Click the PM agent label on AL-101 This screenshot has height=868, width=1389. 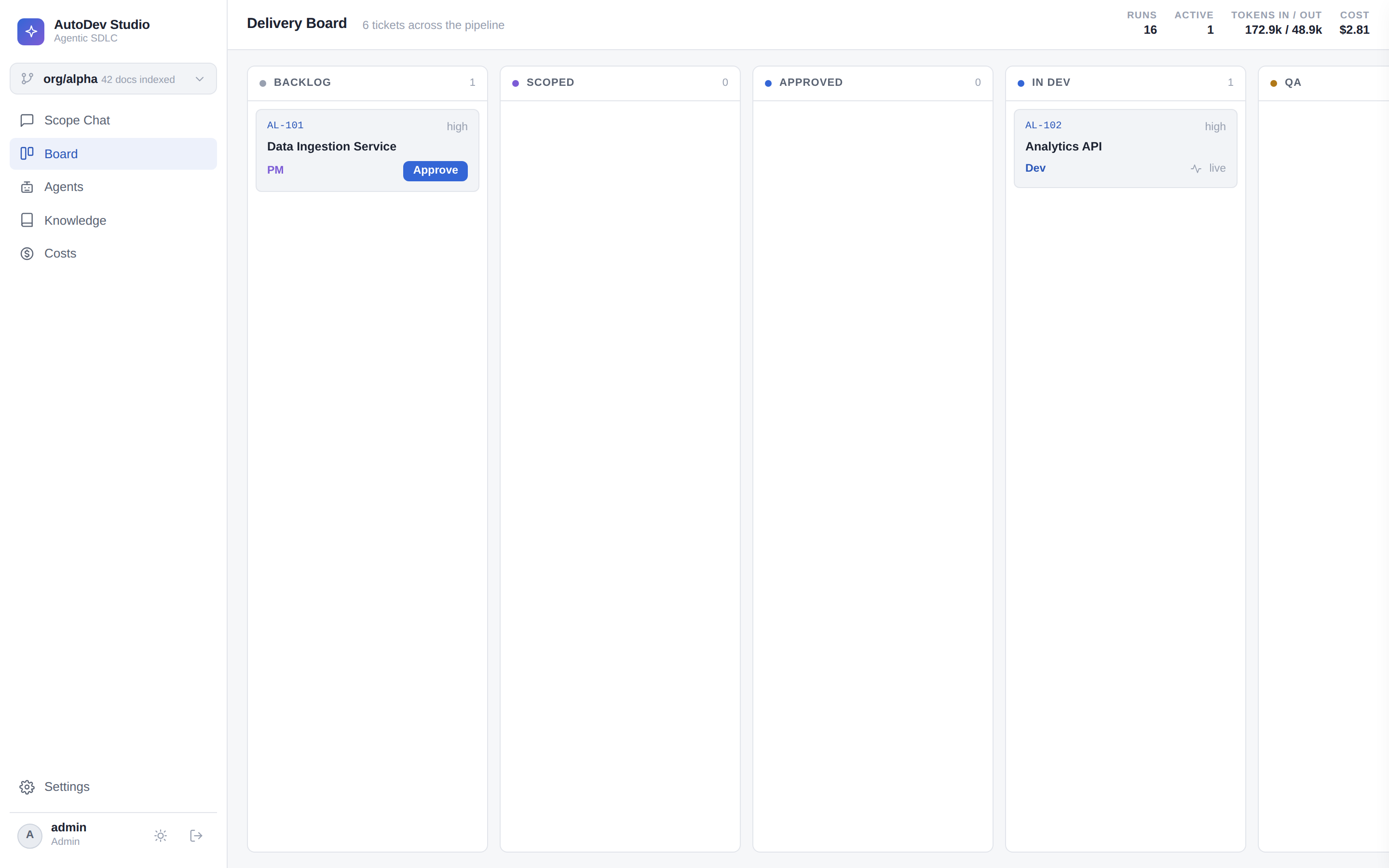click(x=275, y=170)
